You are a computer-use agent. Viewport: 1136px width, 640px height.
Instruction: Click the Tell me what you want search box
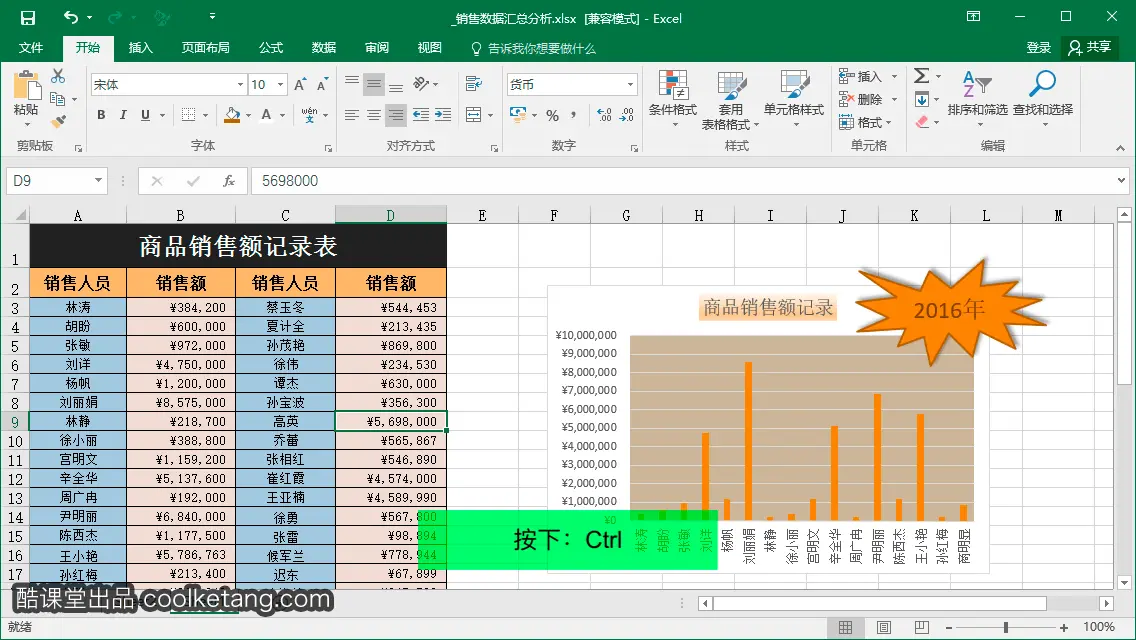(x=533, y=49)
